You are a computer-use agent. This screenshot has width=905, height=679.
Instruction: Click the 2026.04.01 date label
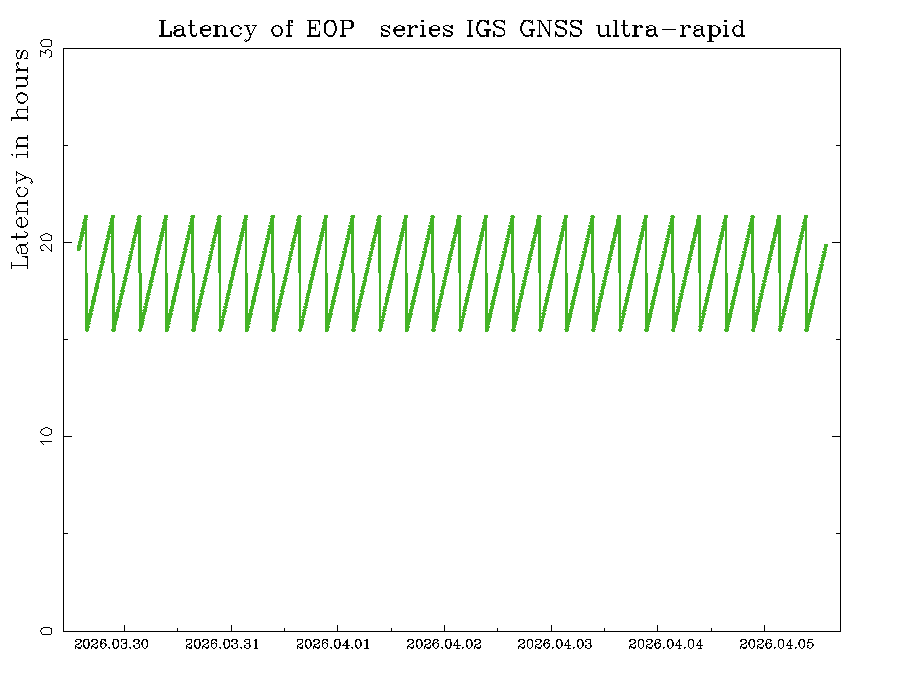click(333, 645)
